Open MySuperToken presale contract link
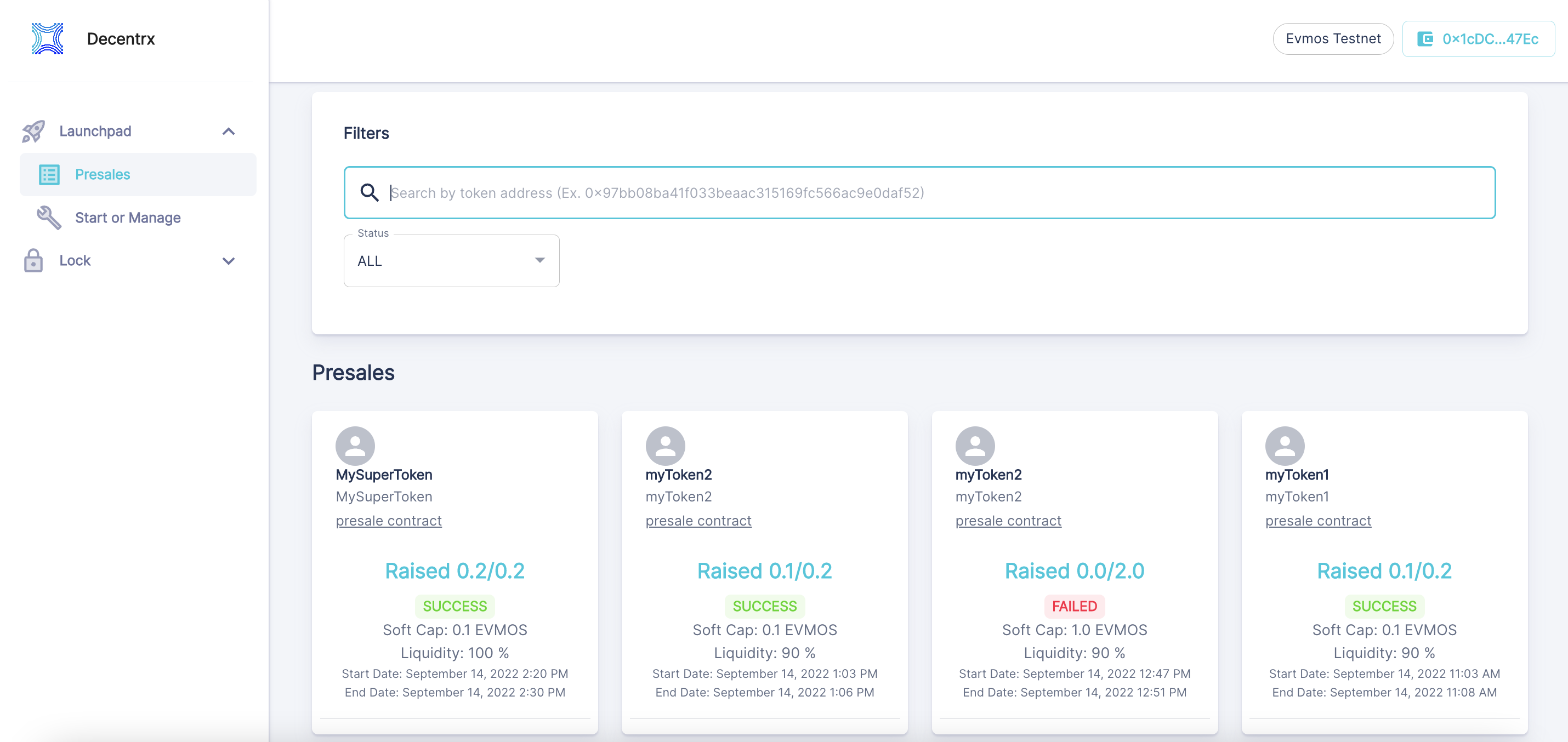This screenshot has width=1568, height=742. click(x=388, y=521)
